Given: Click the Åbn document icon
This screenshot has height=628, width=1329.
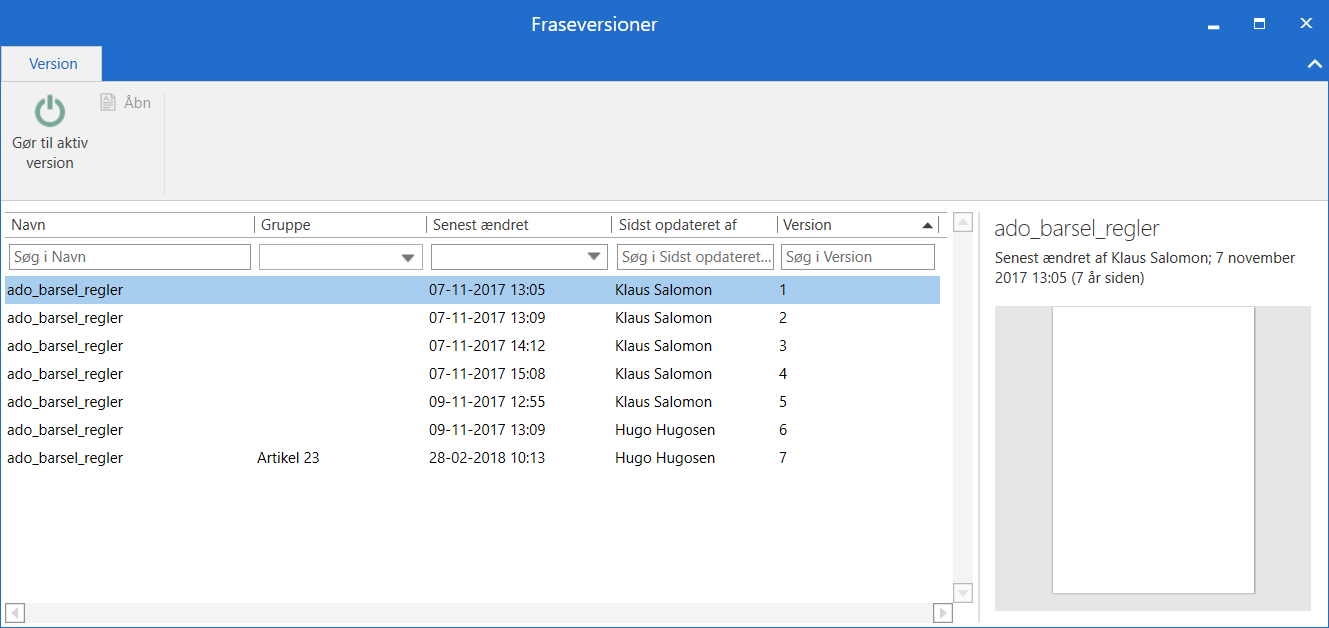Looking at the screenshot, I should [108, 102].
